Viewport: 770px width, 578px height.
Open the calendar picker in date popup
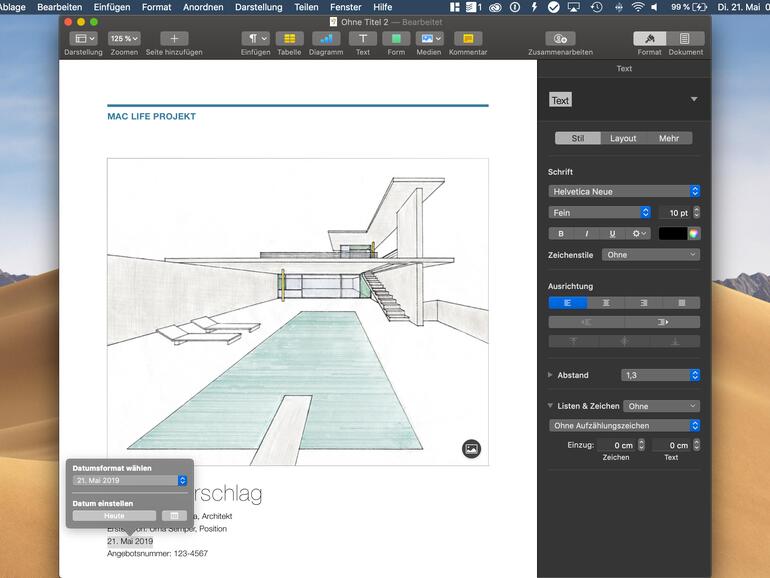click(174, 515)
